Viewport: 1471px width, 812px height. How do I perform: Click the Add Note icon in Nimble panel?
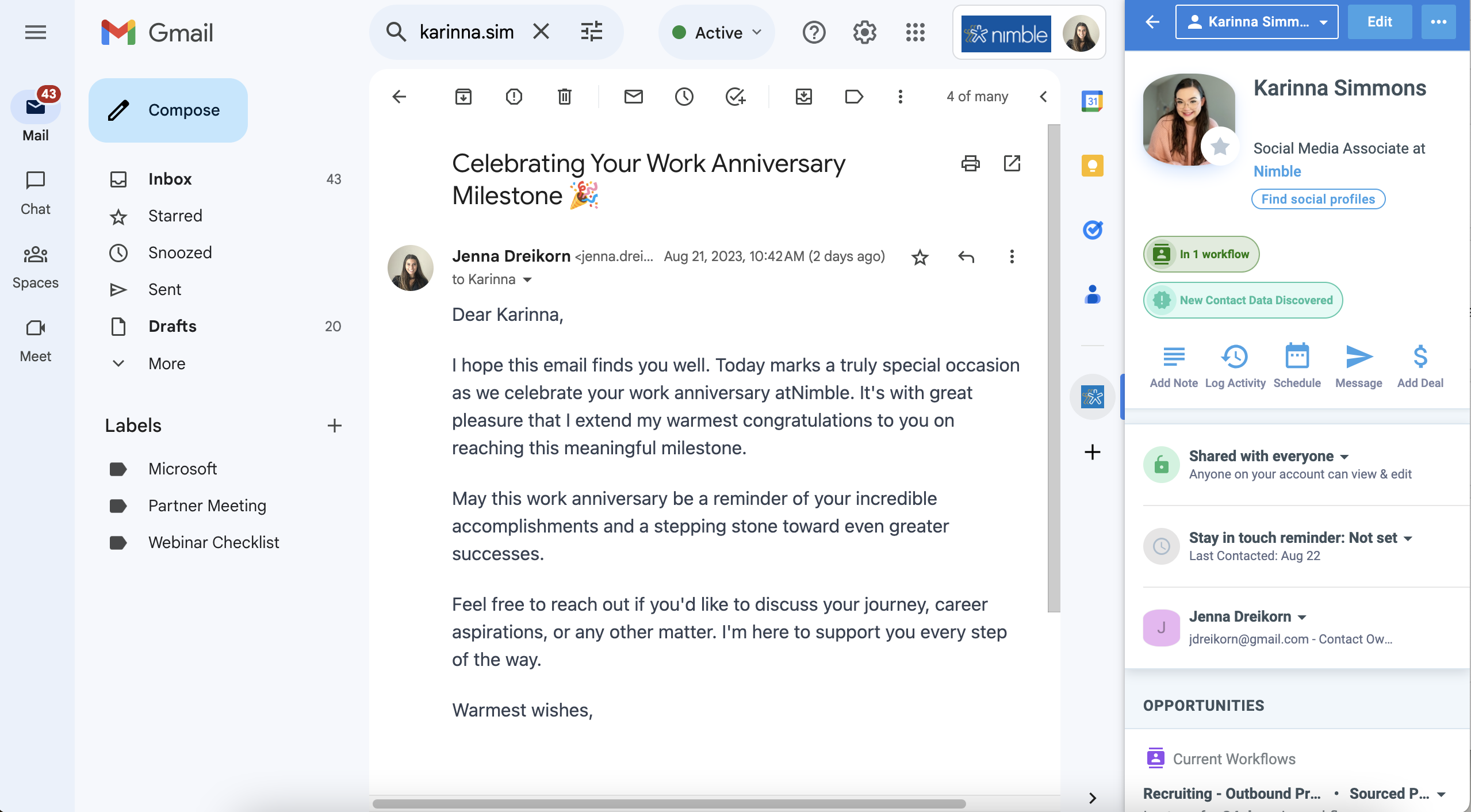tap(1173, 357)
